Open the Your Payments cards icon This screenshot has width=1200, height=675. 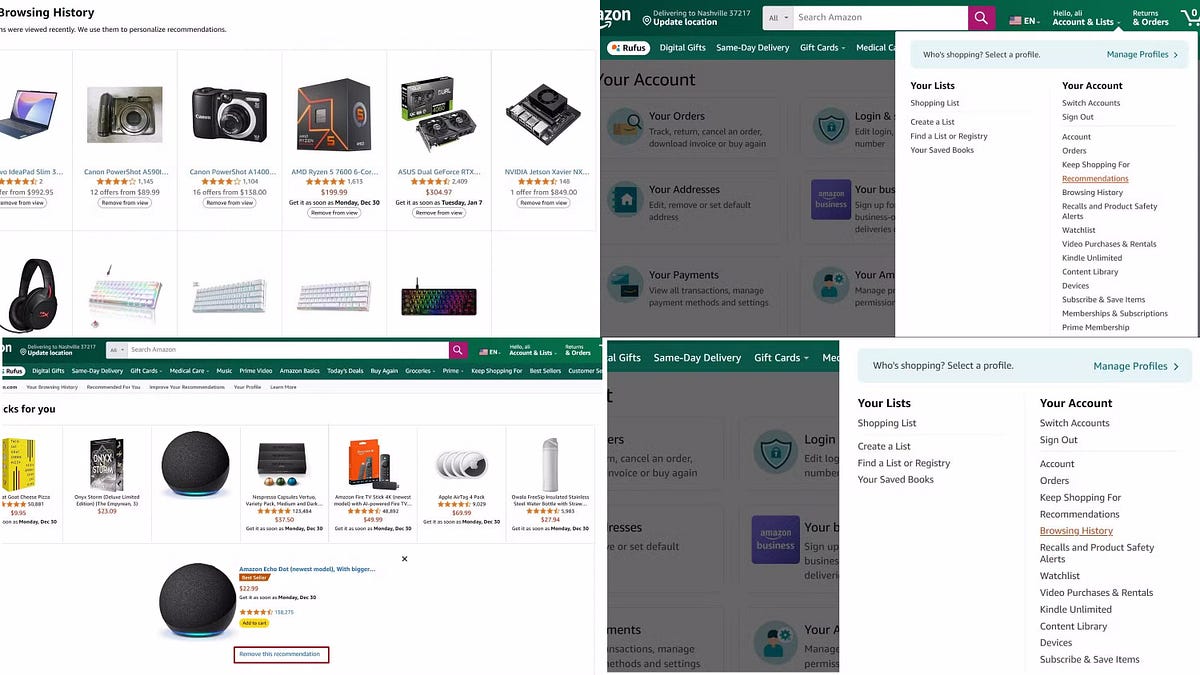click(x=626, y=285)
